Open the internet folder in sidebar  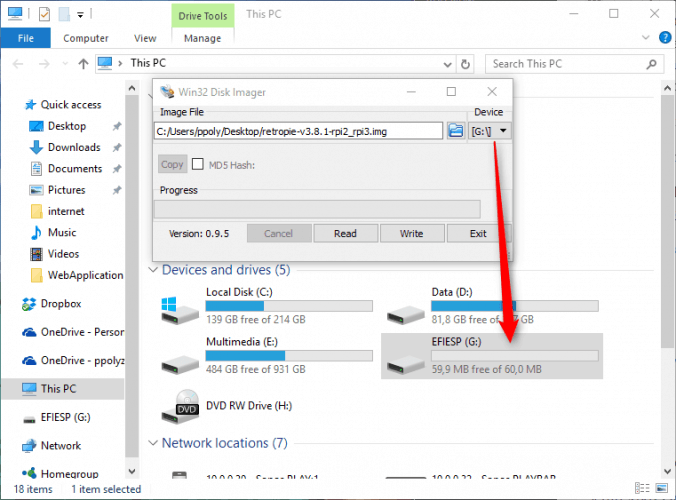tap(66, 211)
